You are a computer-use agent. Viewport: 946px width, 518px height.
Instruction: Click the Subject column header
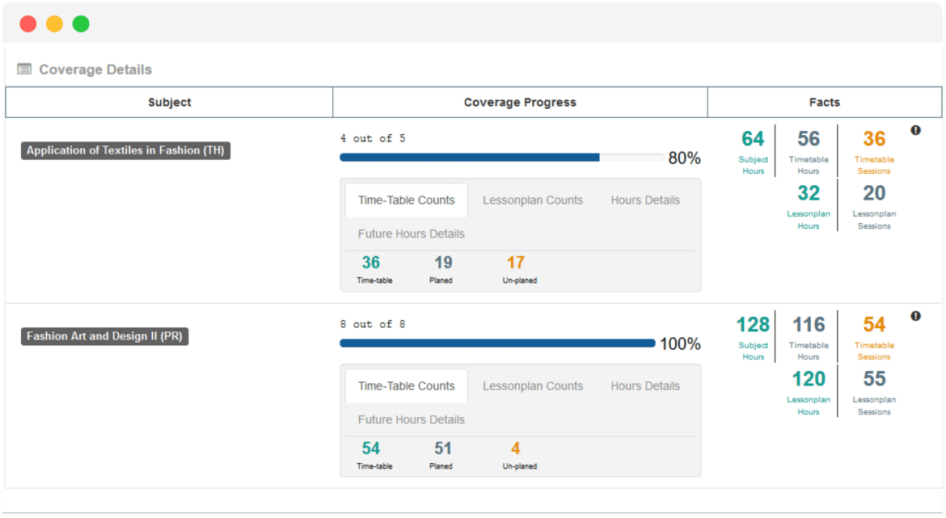tap(170, 103)
